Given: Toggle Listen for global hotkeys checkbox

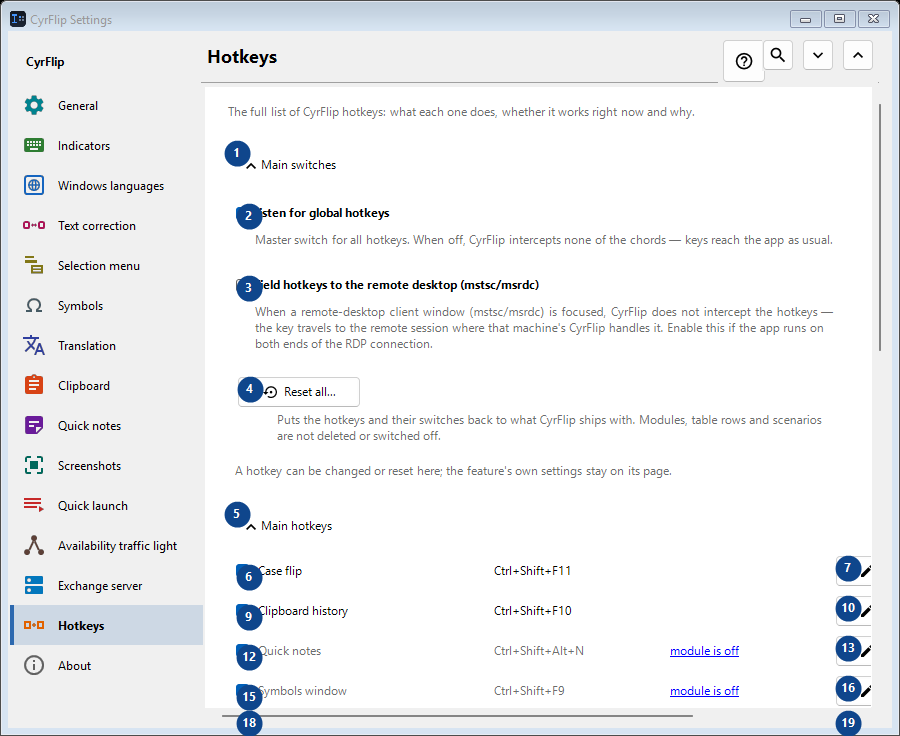Looking at the screenshot, I should 242,213.
